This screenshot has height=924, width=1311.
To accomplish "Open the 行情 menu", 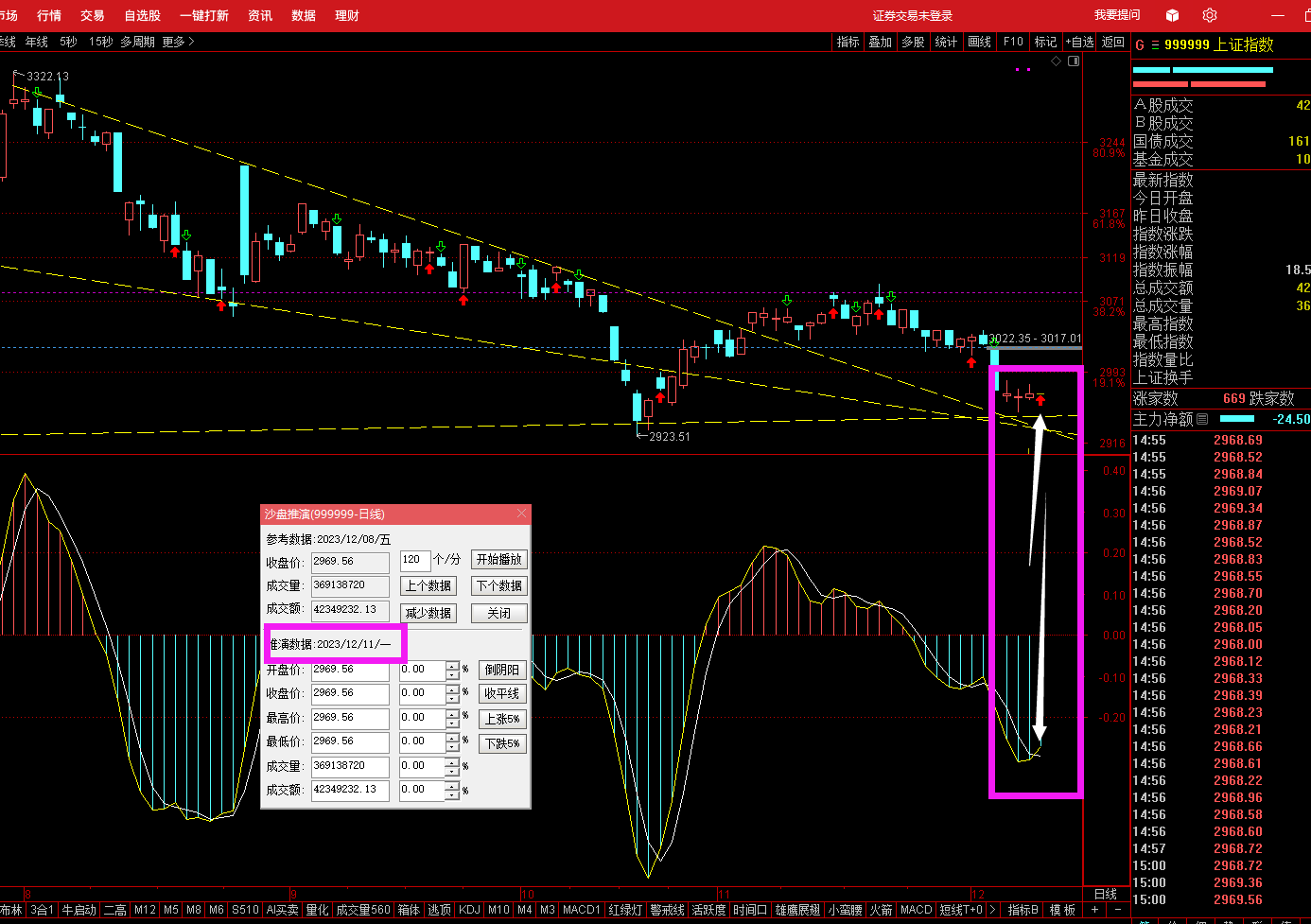I will [x=49, y=15].
